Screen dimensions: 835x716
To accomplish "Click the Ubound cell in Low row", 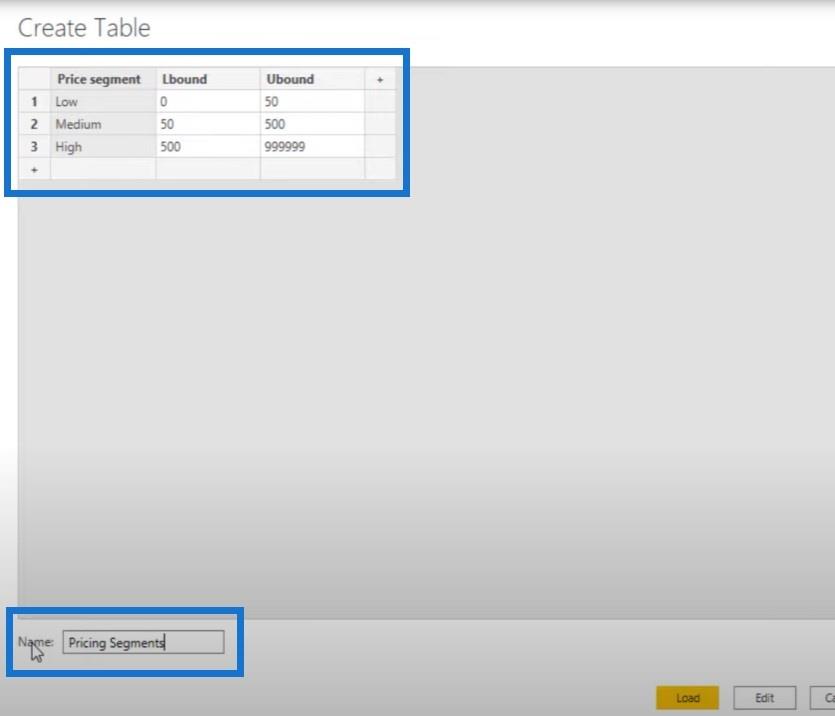I will click(313, 102).
